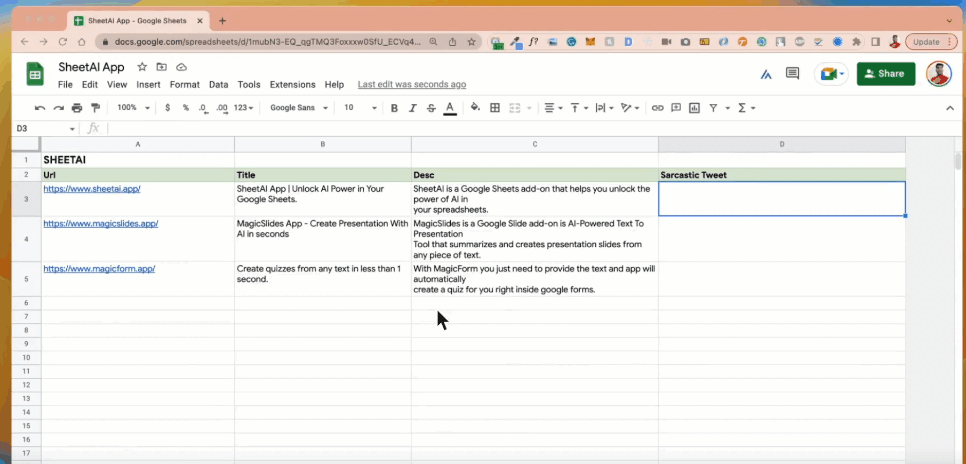This screenshot has width=966, height=464.
Task: View cloud document status
Action: 181,67
